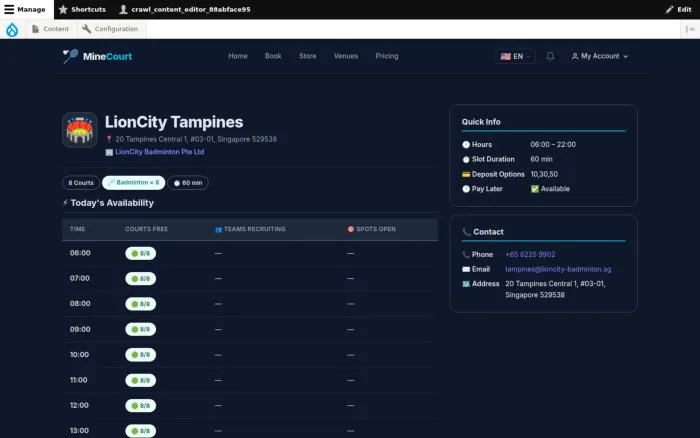The width and height of the screenshot is (700, 438).
Task: Click the 8/8 badge for 10:00
Action: point(141,355)
